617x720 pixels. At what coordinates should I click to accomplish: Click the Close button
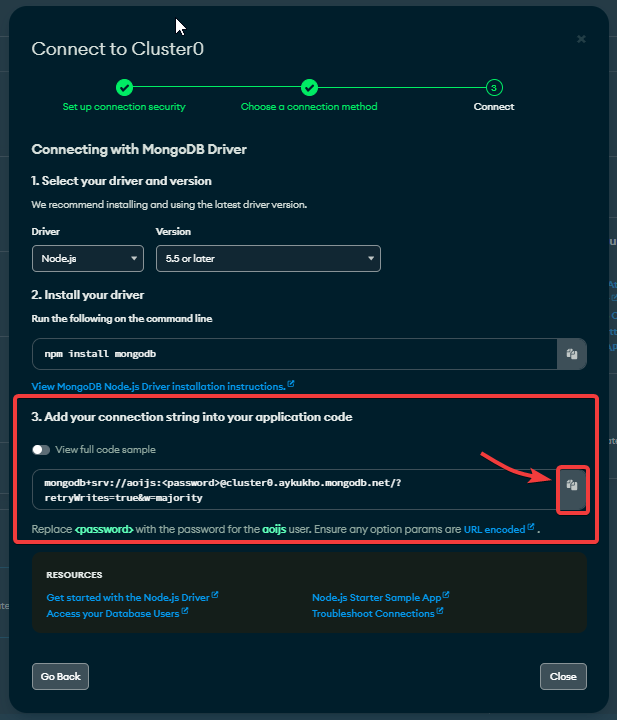click(x=563, y=676)
